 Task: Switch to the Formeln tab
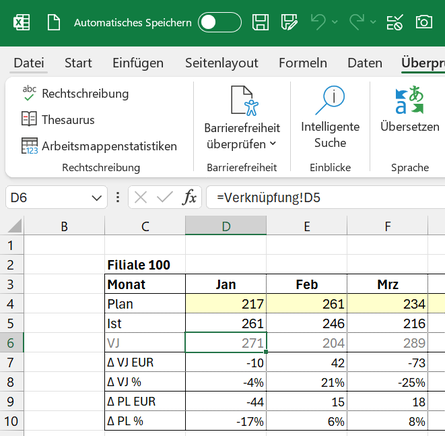(303, 63)
